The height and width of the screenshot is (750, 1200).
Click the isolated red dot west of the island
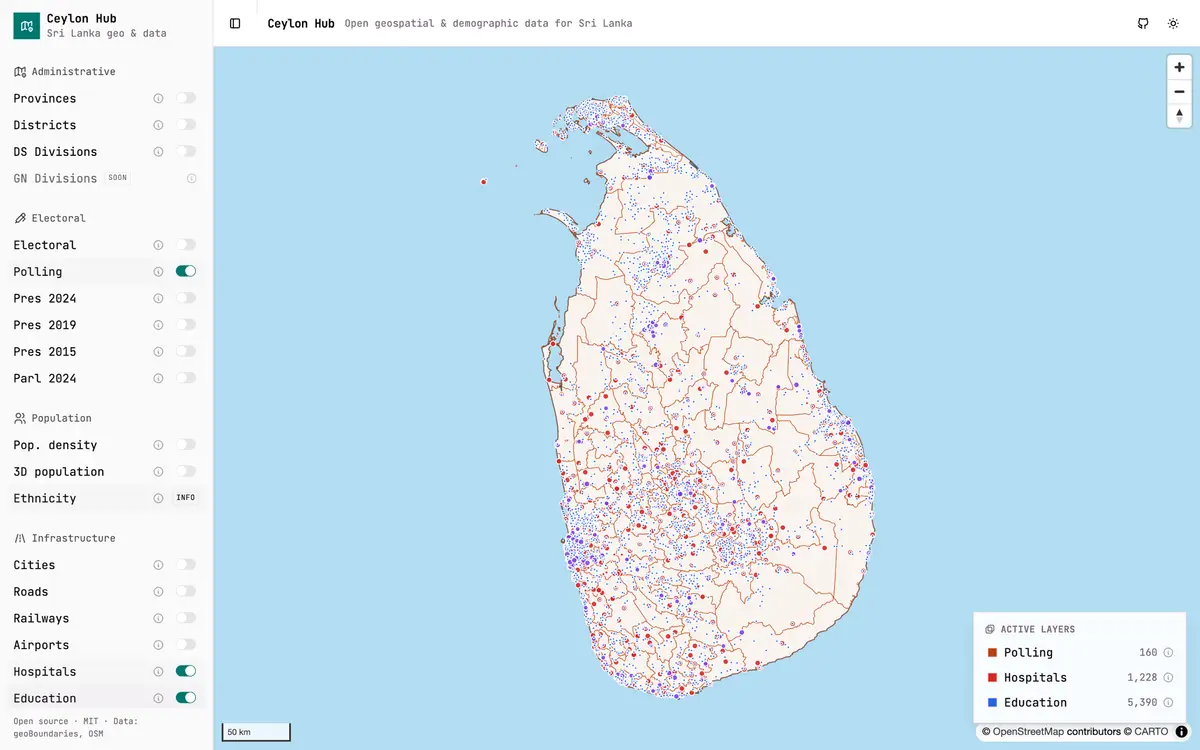point(483,182)
